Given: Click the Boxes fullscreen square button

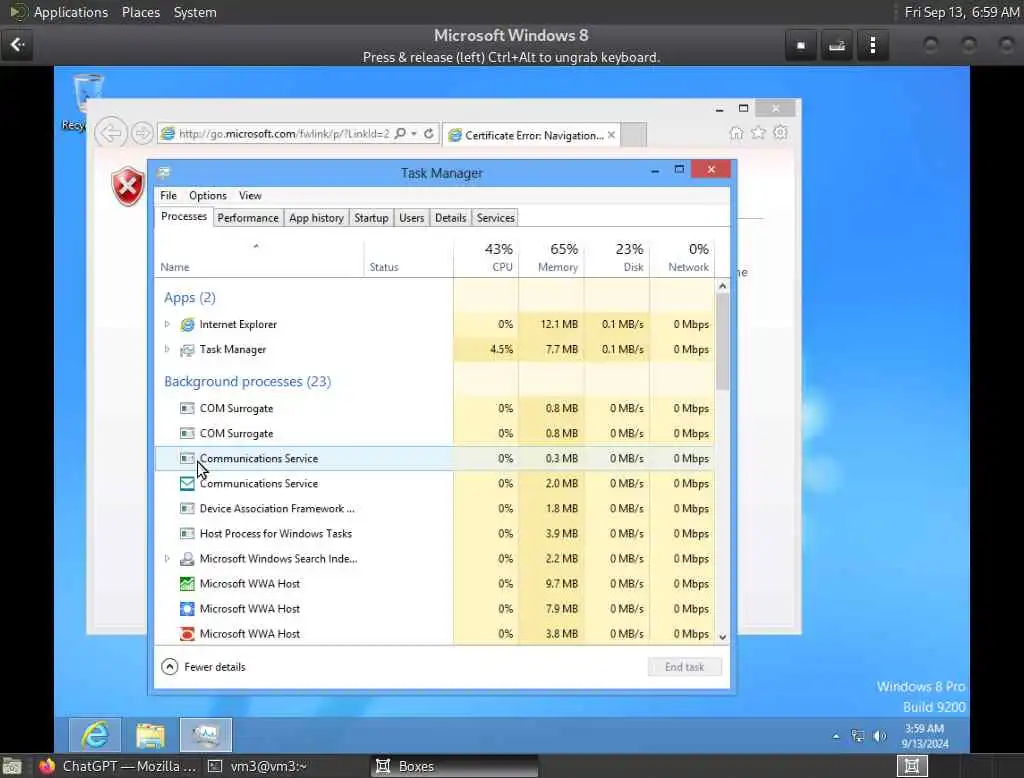Looking at the screenshot, I should click(x=801, y=45).
